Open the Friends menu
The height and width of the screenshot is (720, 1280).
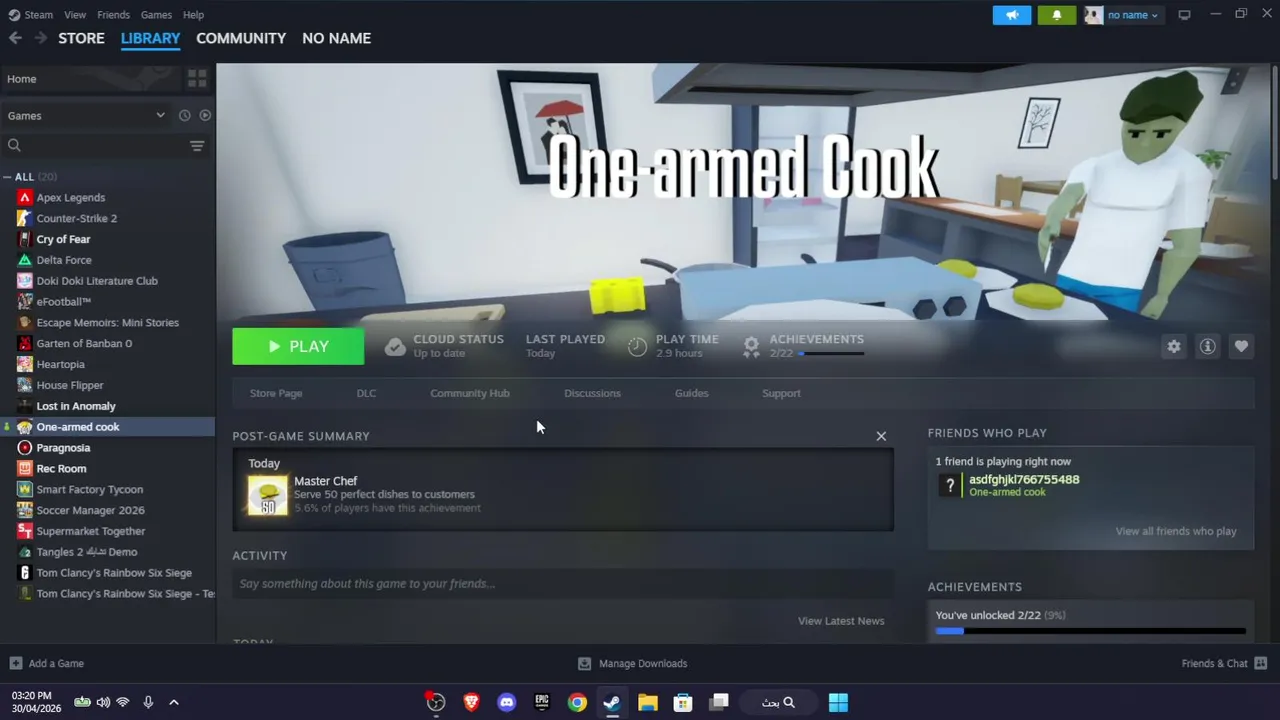point(113,15)
